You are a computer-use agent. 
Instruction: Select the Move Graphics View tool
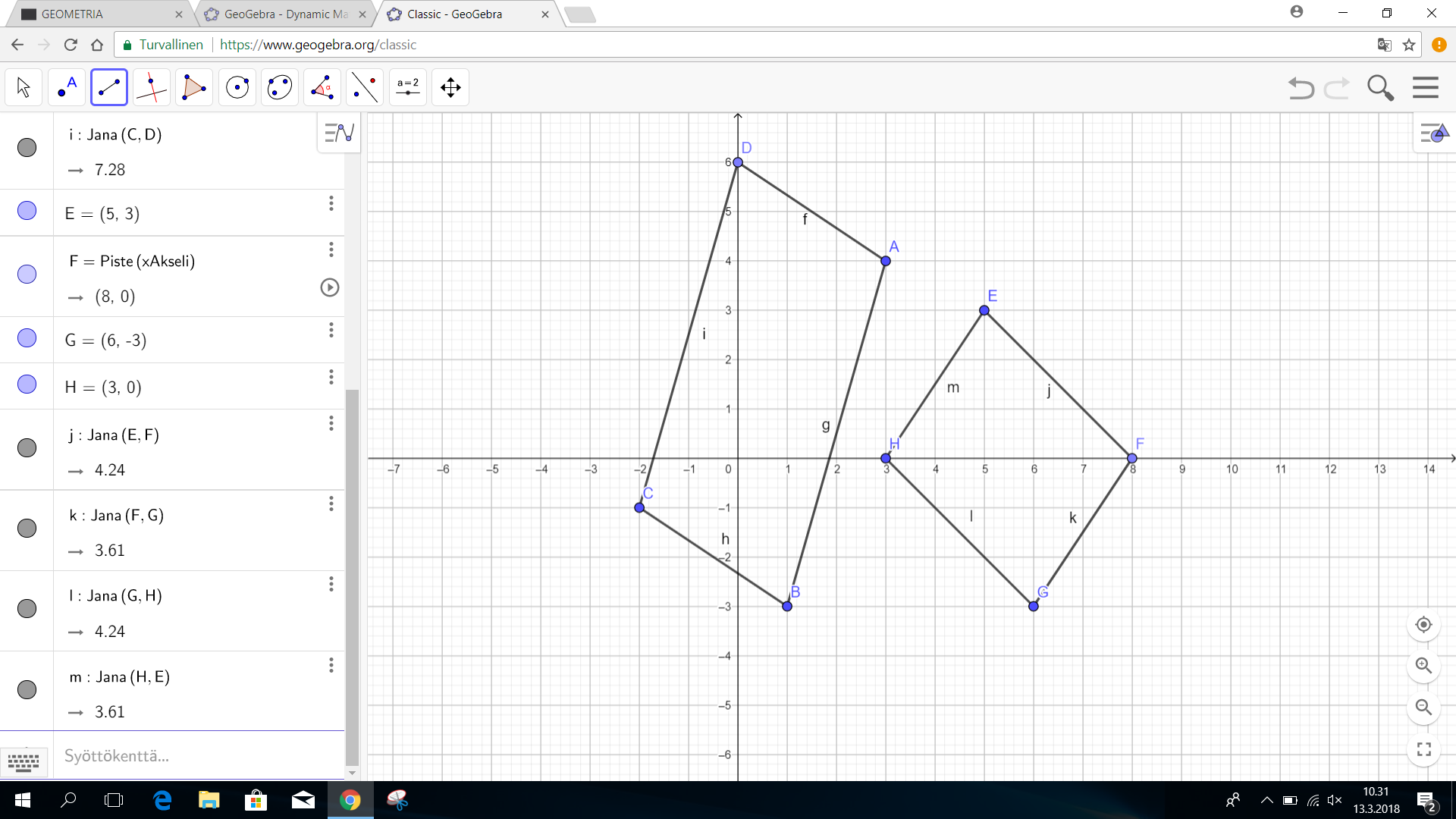coord(450,88)
